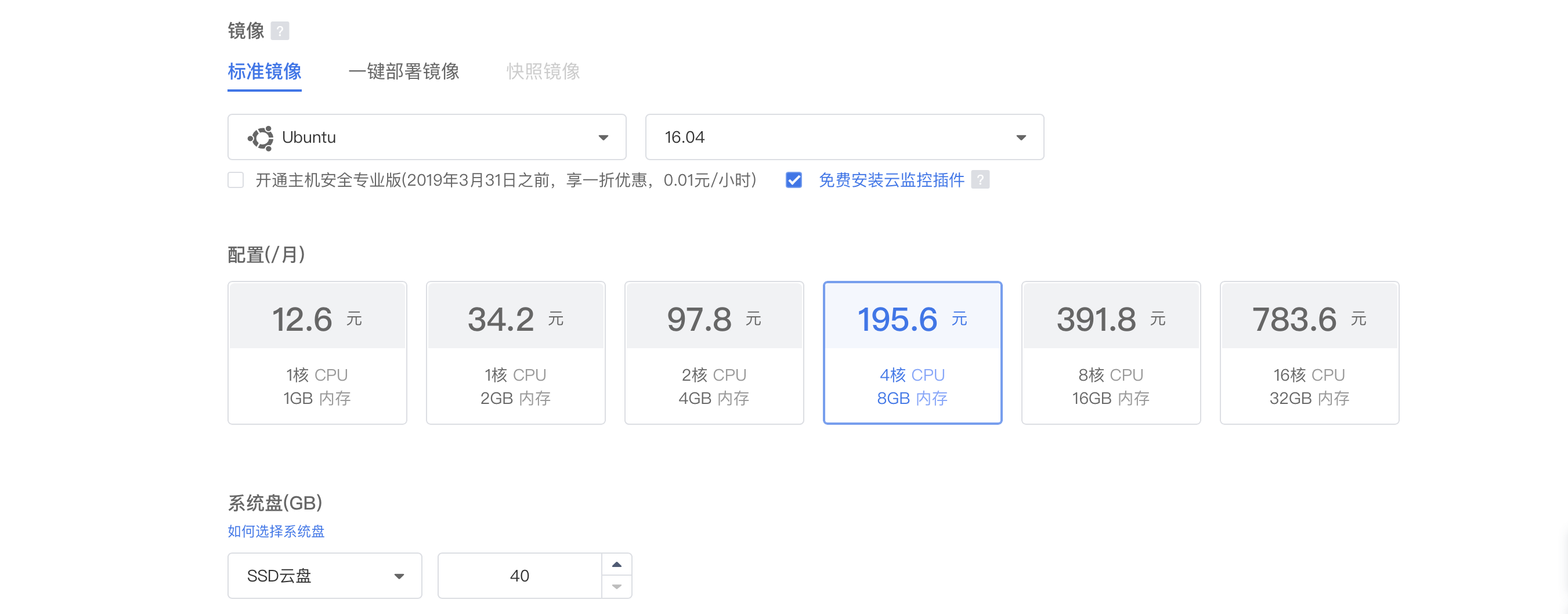Image resolution: width=1568 pixels, height=614 pixels.
Task: Increase system disk size with up arrow
Action: pos(617,564)
